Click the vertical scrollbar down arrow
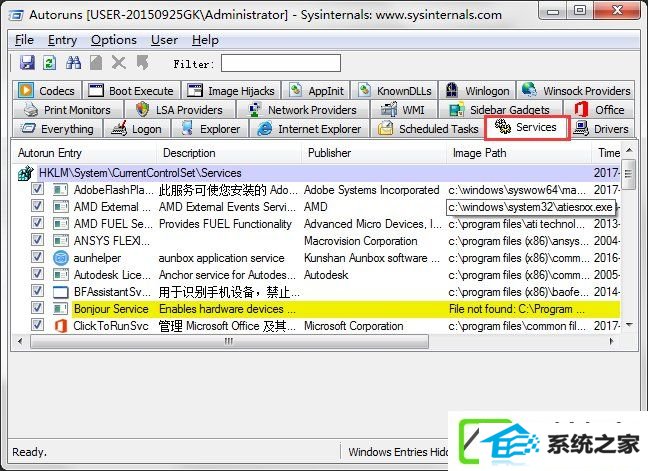Screen dimensions: 648x471 coord(629,325)
